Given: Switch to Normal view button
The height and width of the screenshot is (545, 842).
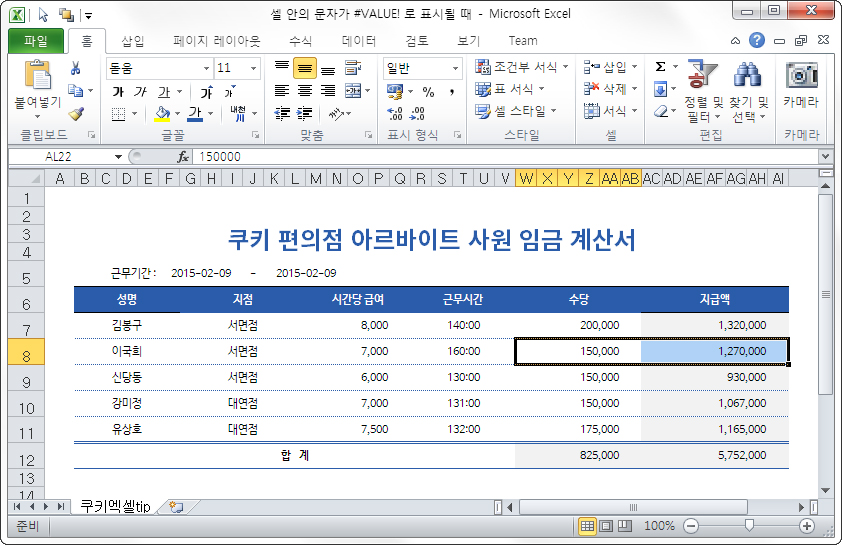Looking at the screenshot, I should pyautogui.click(x=587, y=526).
